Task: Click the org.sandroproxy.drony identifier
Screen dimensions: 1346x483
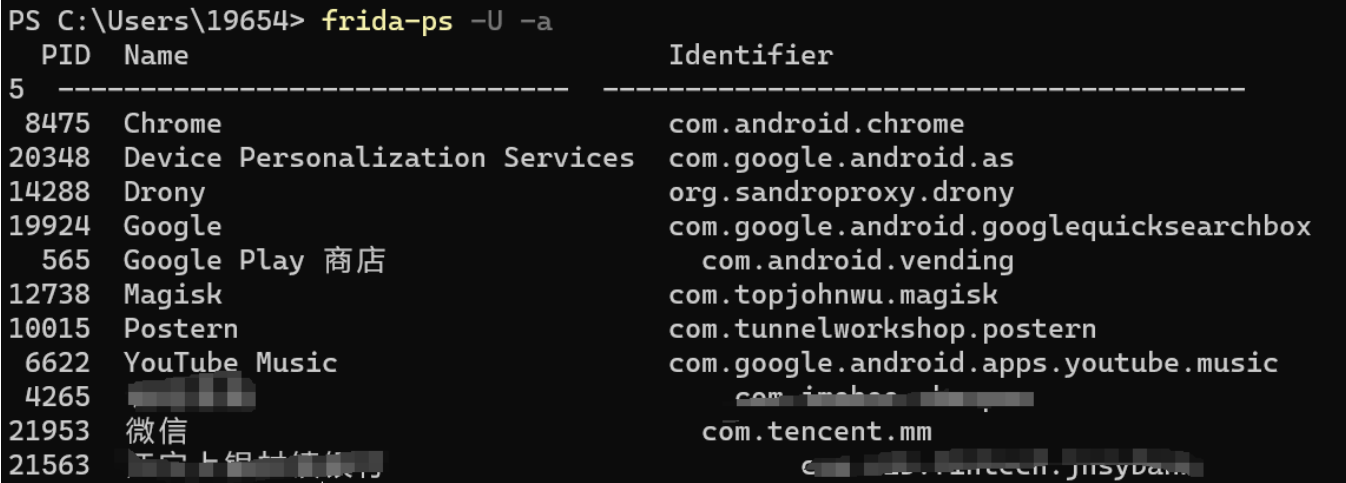Action: pyautogui.click(x=841, y=192)
